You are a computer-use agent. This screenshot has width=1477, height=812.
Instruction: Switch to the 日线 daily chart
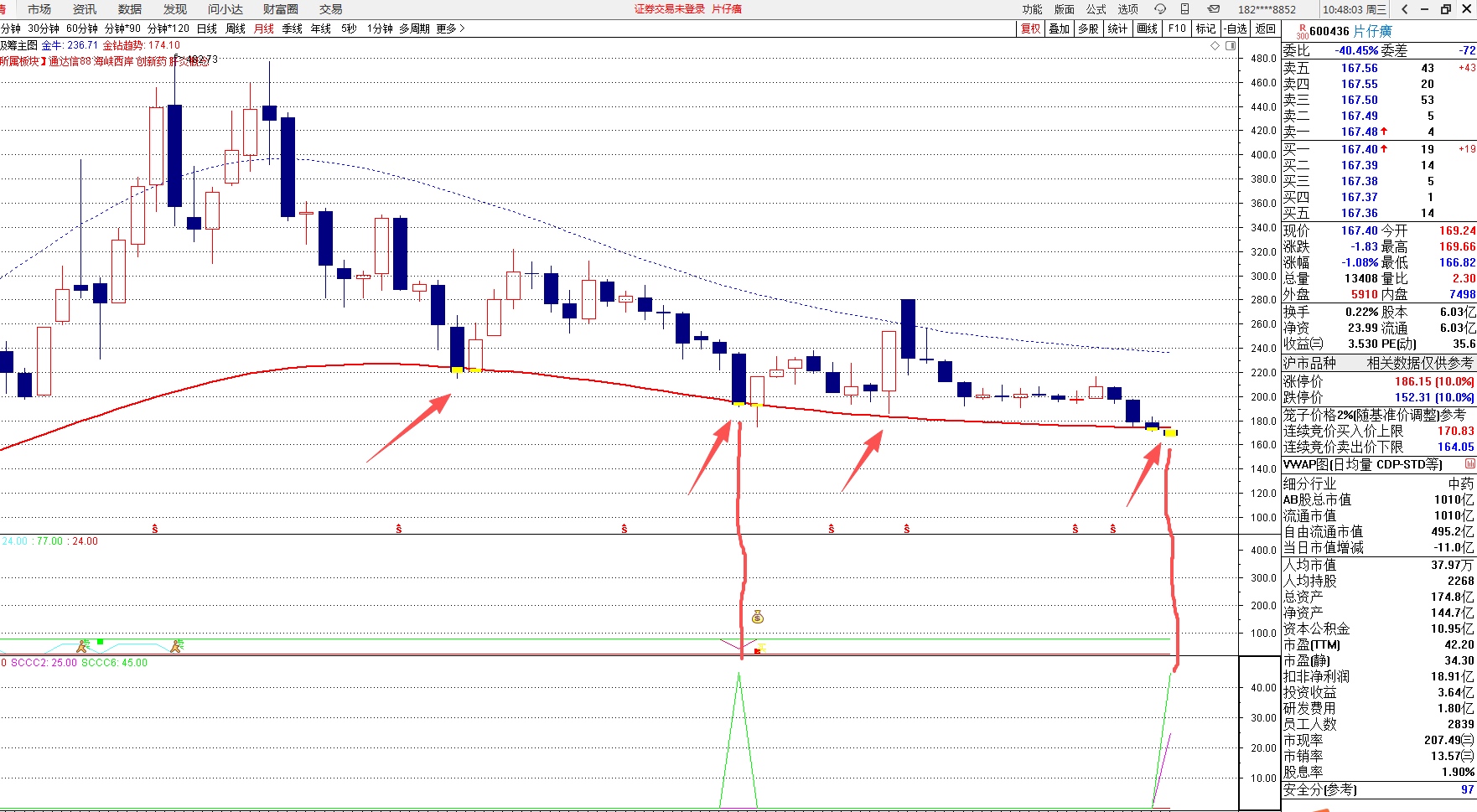[207, 28]
